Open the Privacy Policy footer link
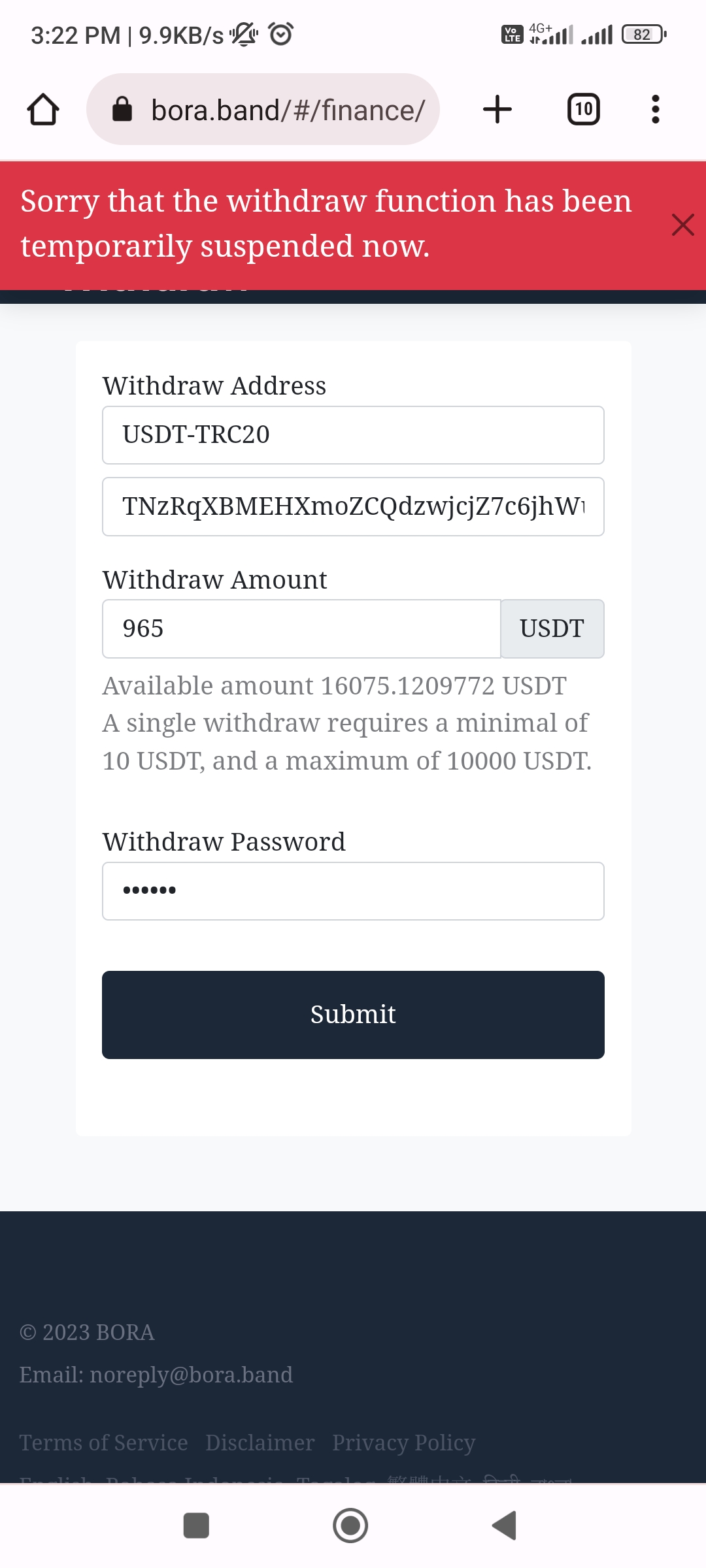706x1568 pixels. point(403,1443)
